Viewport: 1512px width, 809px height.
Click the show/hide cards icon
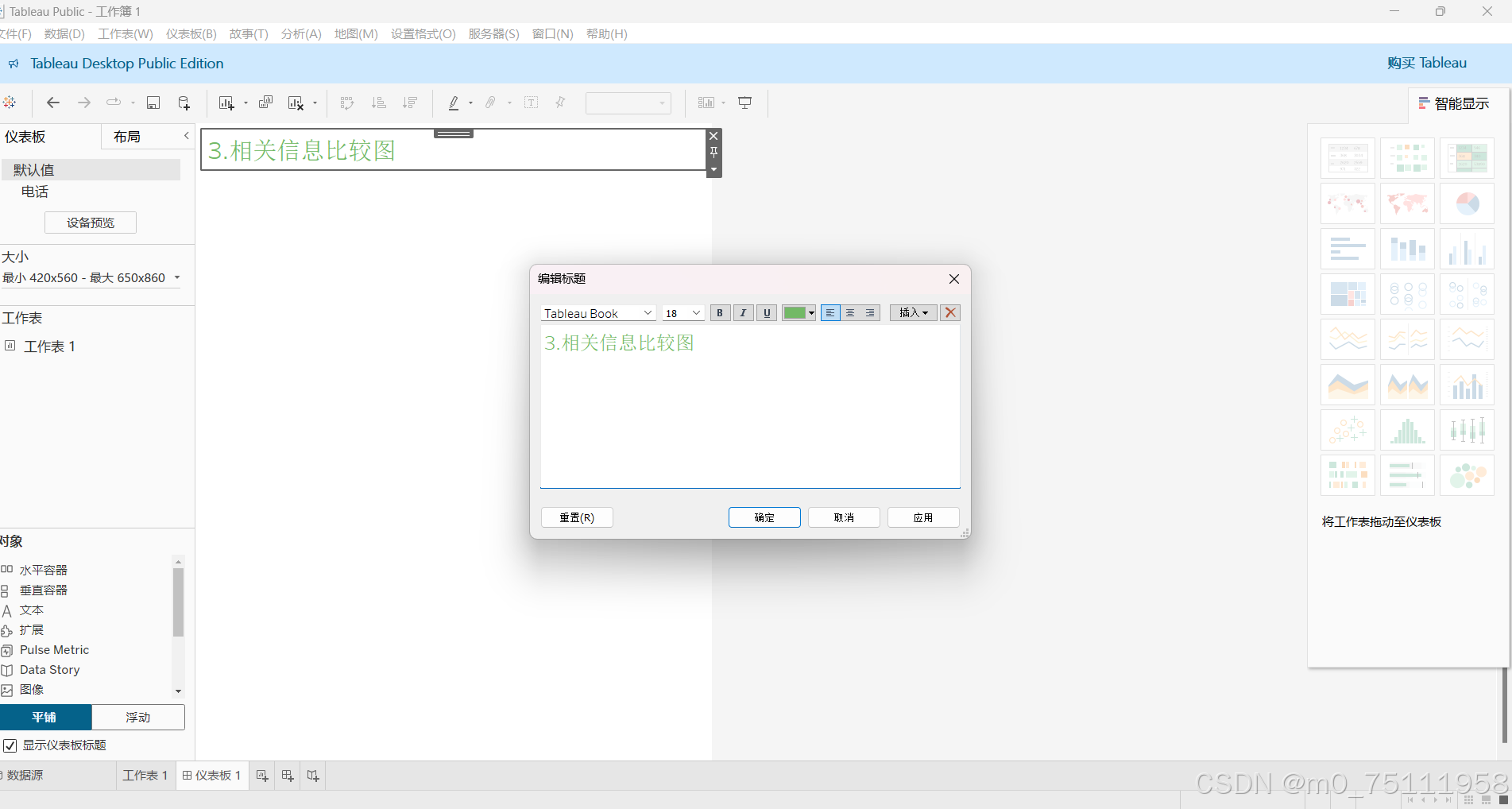click(706, 103)
